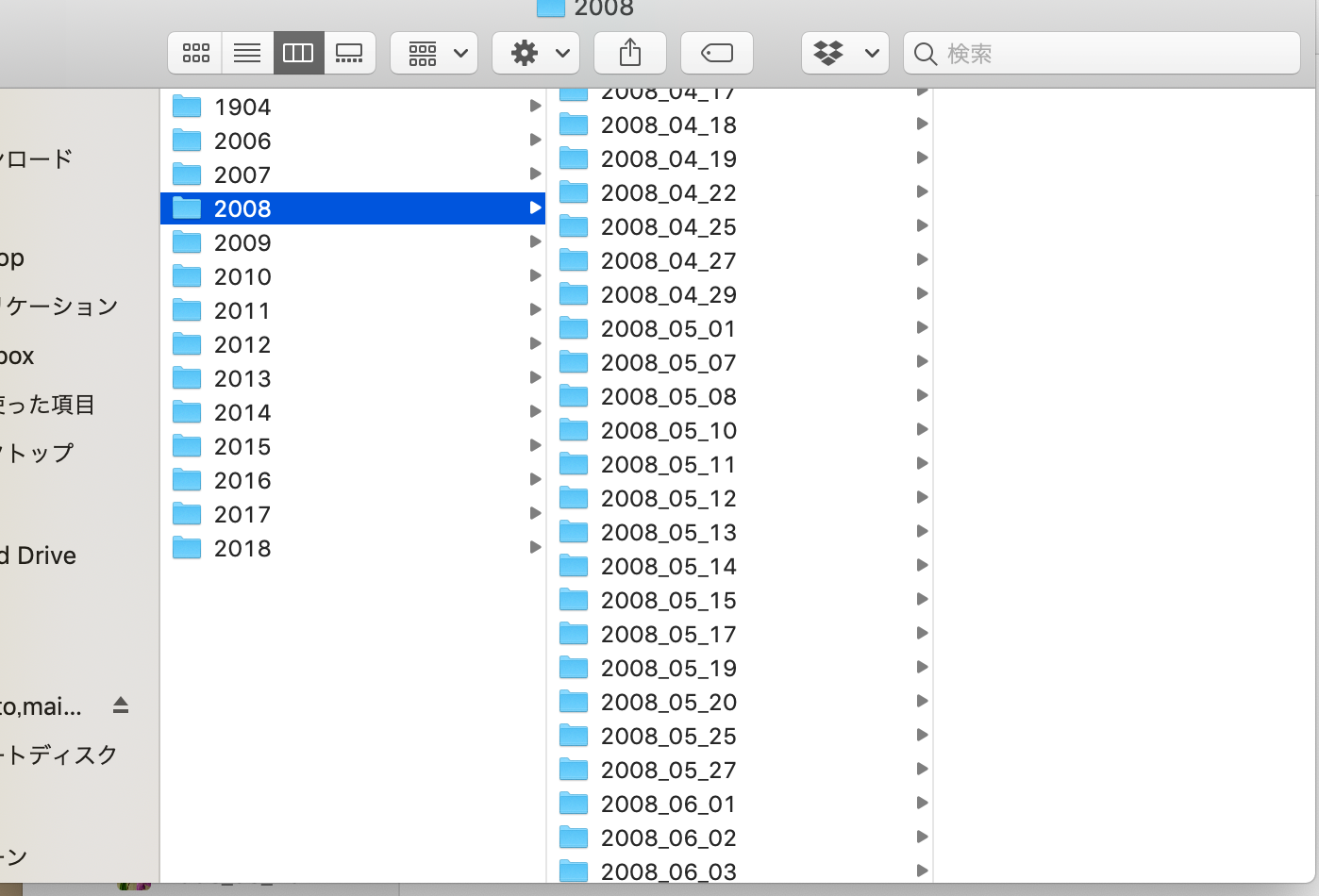Select the 1904 folder
1319x896 pixels.
click(353, 107)
